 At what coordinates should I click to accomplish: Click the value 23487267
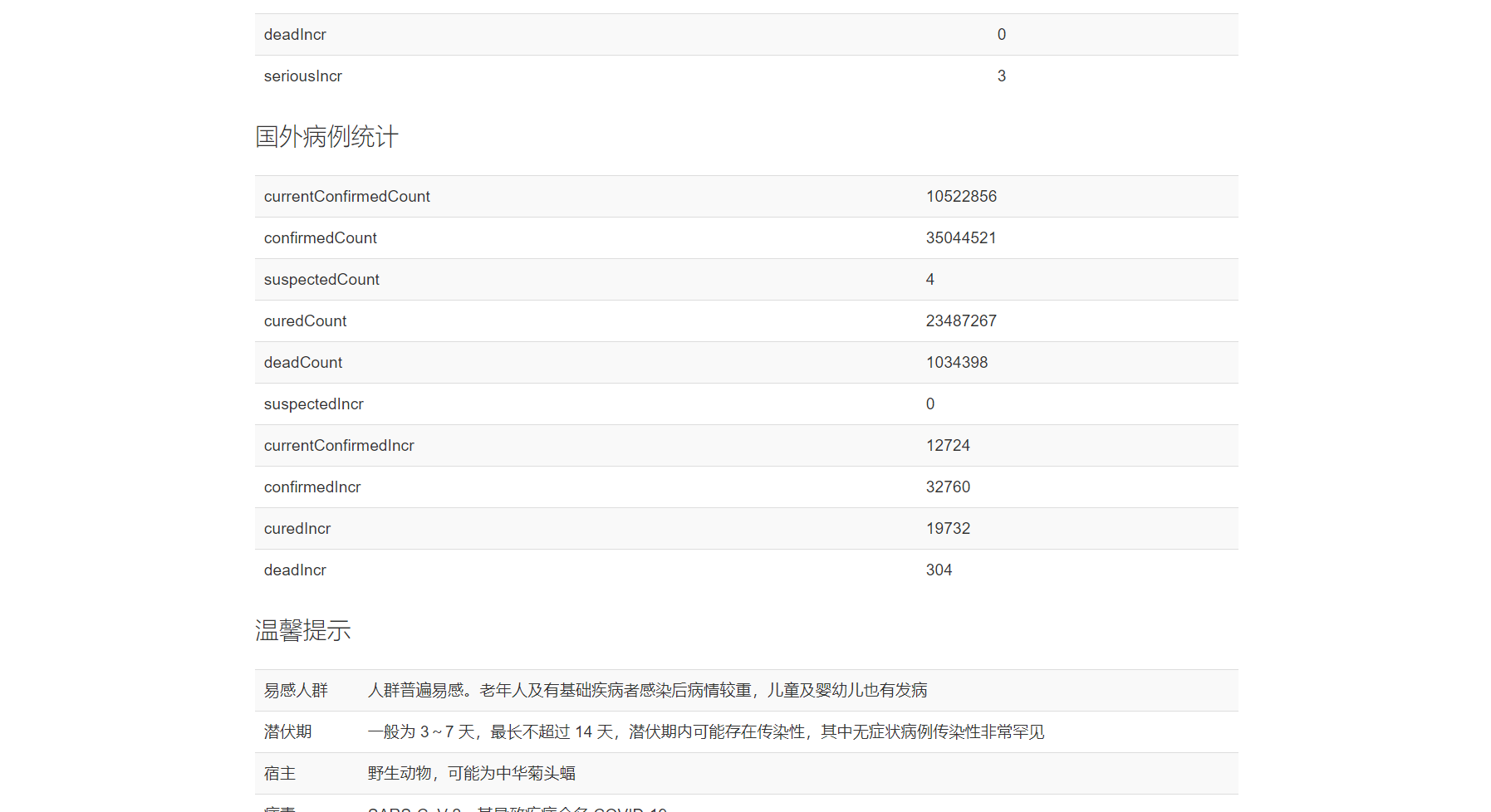click(x=961, y=321)
